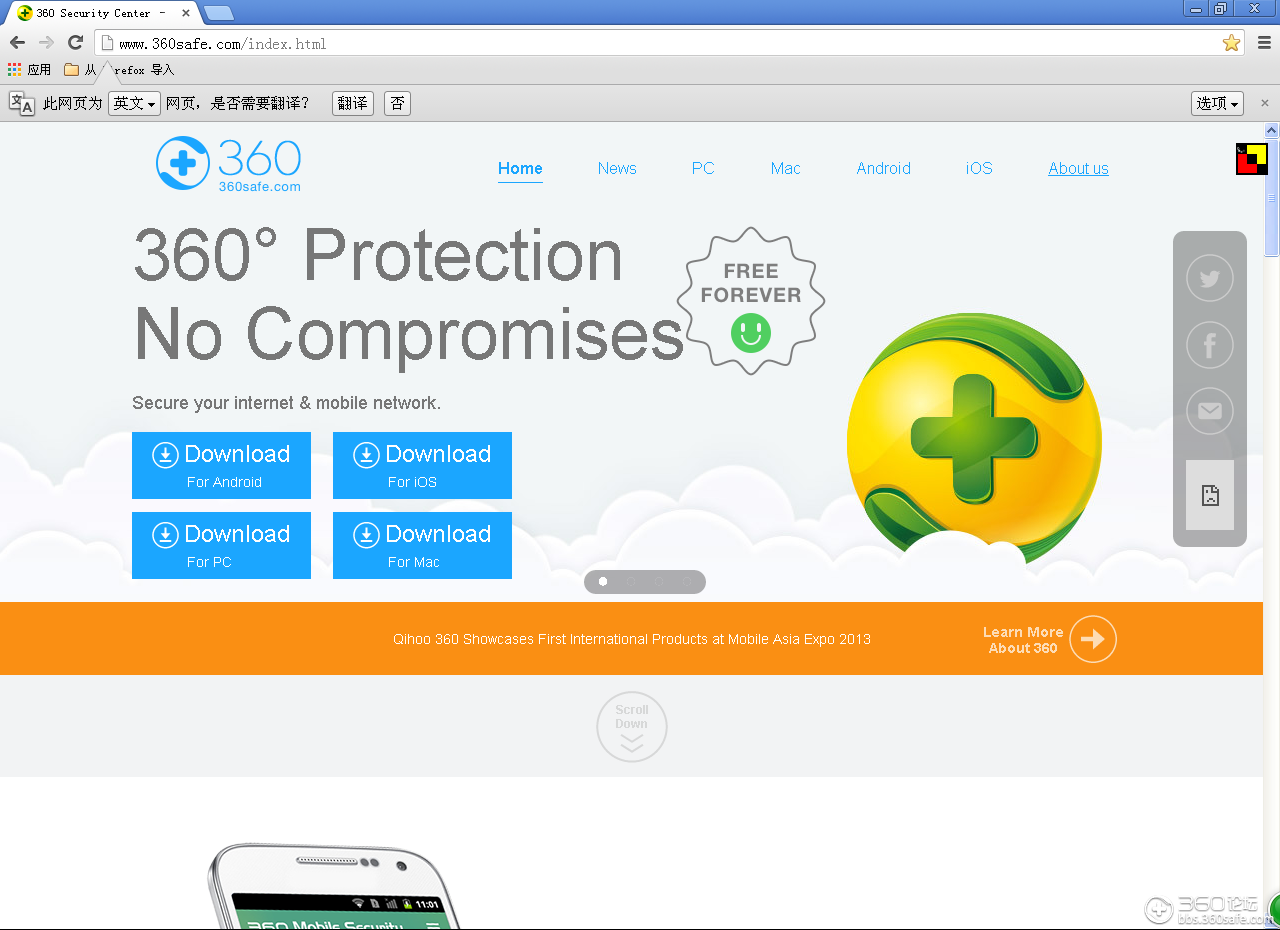Click Download For Mac button

click(422, 545)
